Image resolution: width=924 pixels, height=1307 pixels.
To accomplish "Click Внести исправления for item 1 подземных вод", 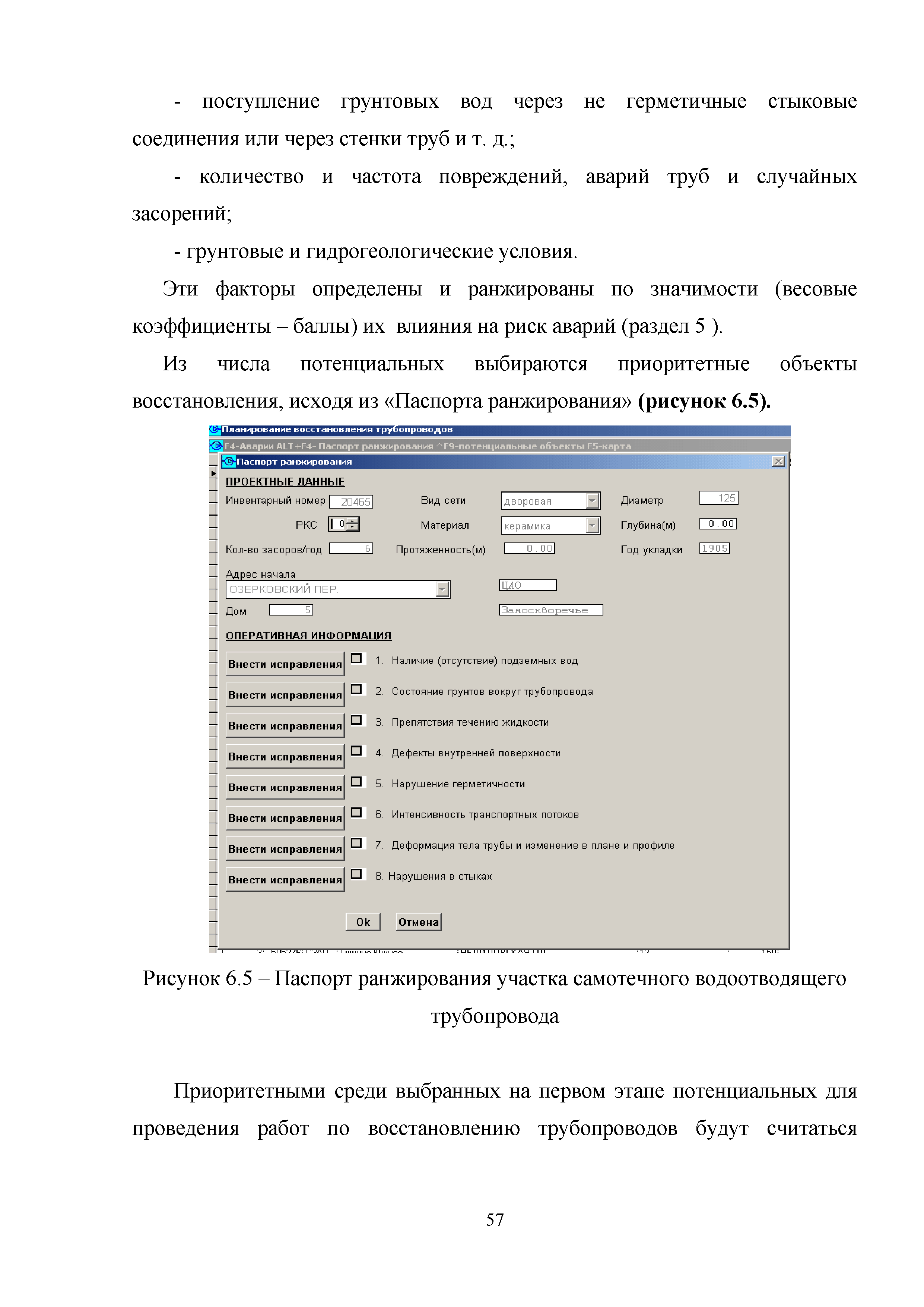I will (285, 664).
